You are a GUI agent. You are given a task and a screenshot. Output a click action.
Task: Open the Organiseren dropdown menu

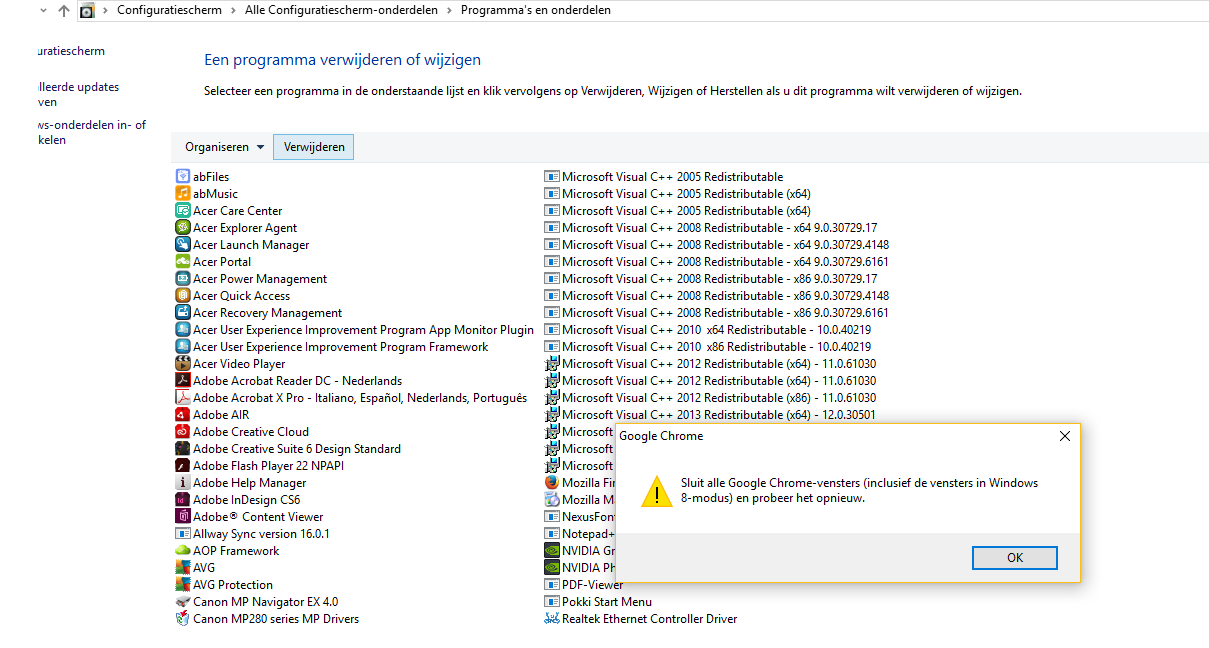225,147
